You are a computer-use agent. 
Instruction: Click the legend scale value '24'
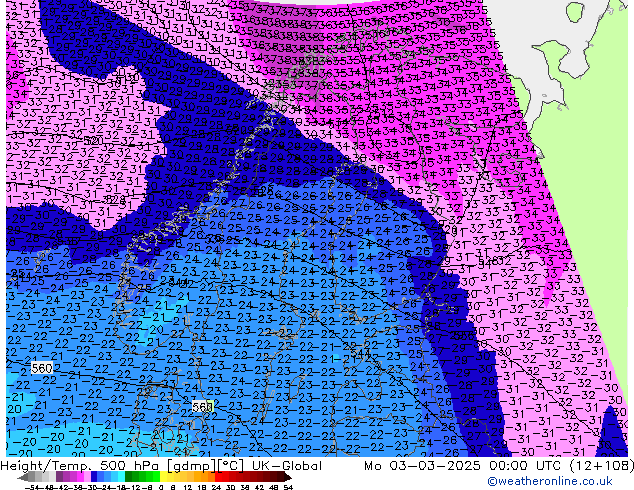click(216, 487)
